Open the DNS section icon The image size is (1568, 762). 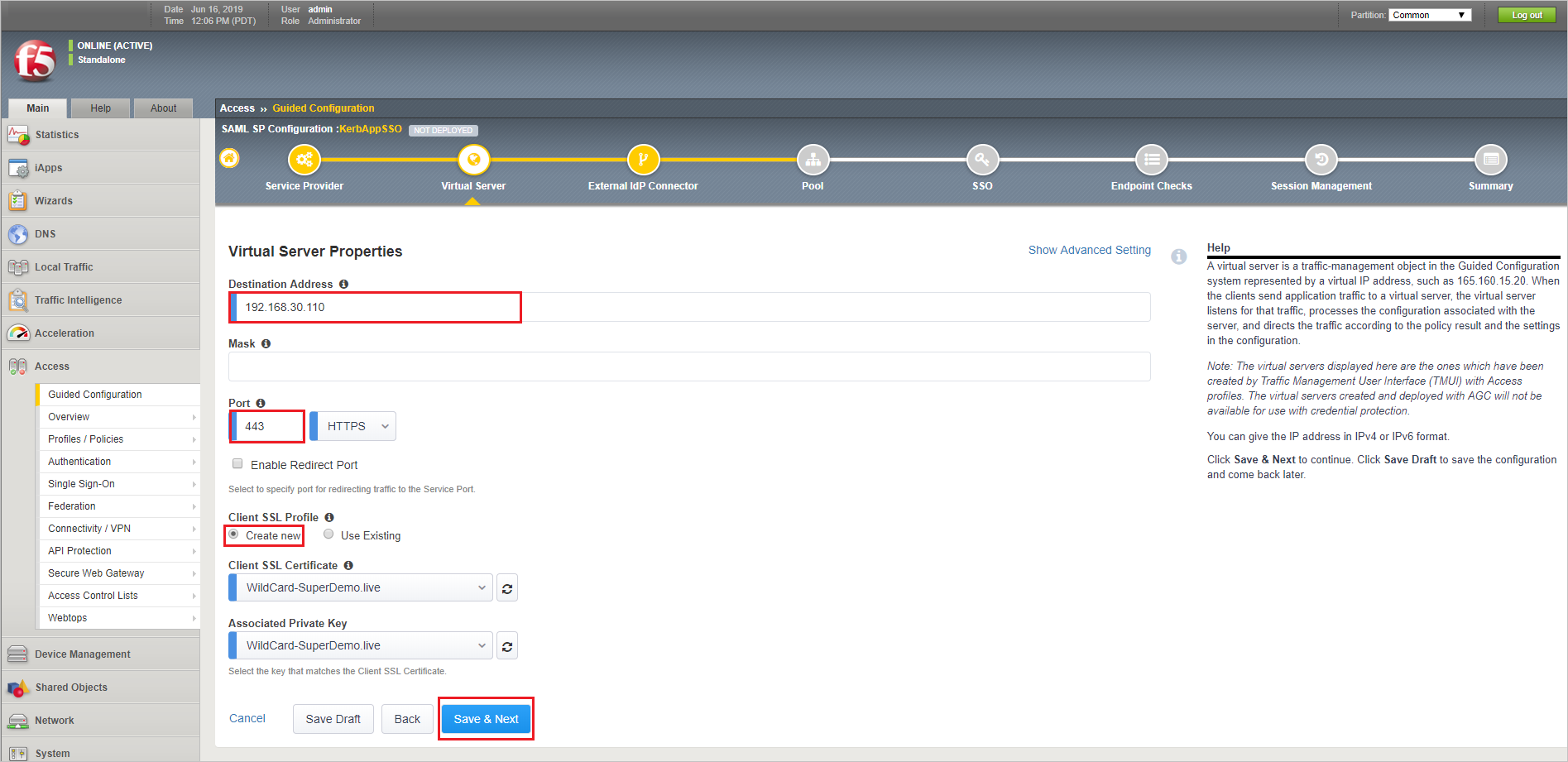tap(18, 234)
